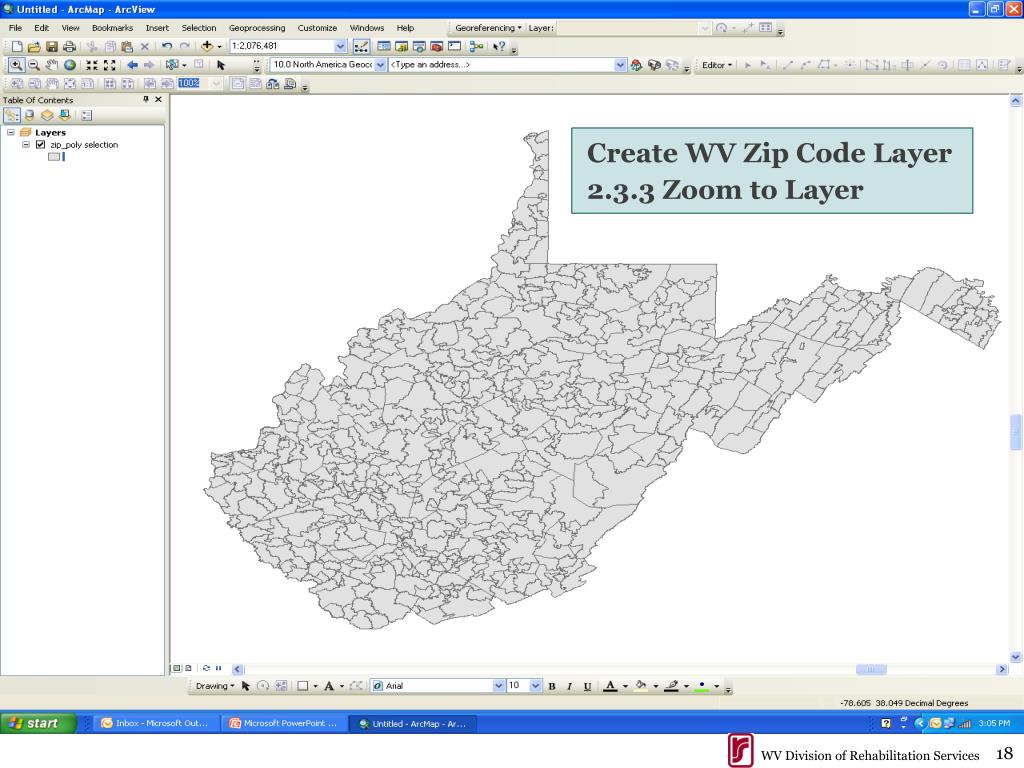The width and height of the screenshot is (1024, 768).
Task: Switch to Inbox - Microsoft Outlook taskbar button
Action: 155,724
